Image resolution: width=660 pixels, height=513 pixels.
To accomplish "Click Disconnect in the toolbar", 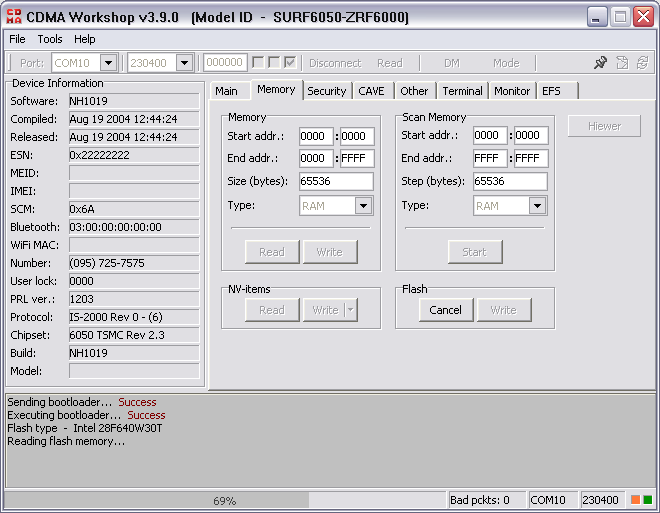I will click(x=335, y=63).
